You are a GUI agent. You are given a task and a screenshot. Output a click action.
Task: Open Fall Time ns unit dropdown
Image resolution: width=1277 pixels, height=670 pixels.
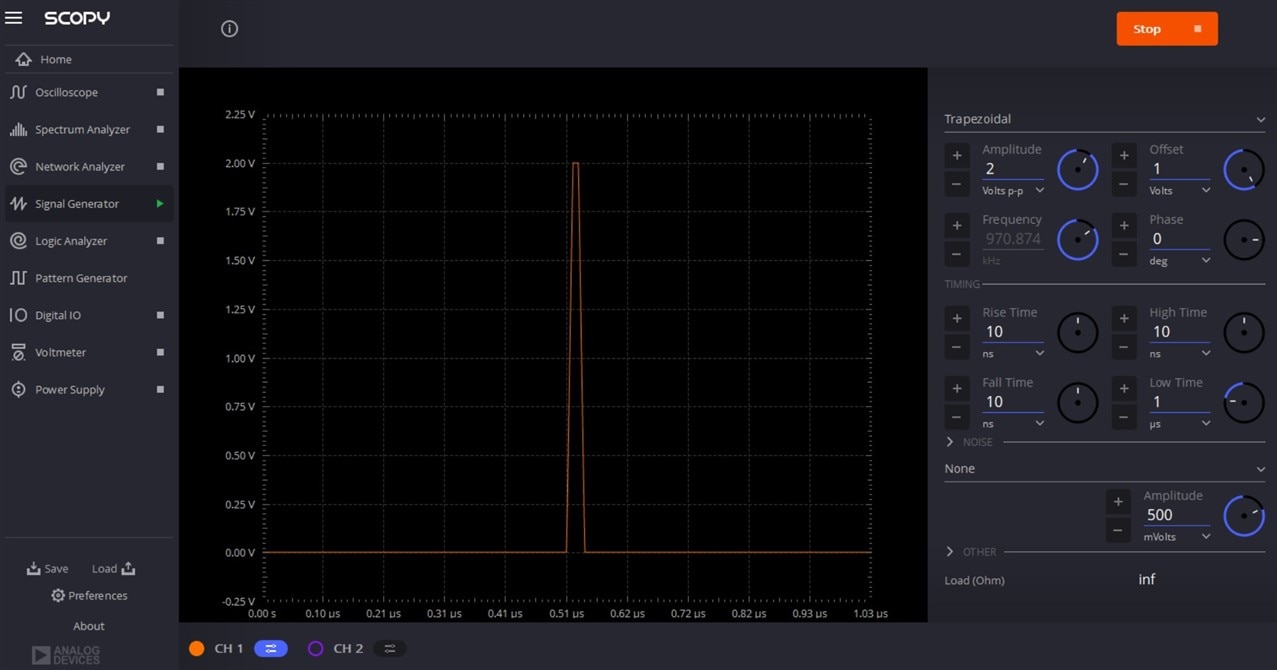(x=1013, y=423)
